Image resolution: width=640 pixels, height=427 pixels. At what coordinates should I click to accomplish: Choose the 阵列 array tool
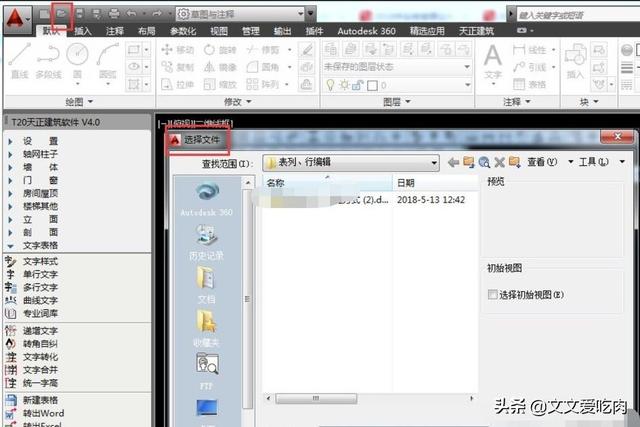coord(263,84)
